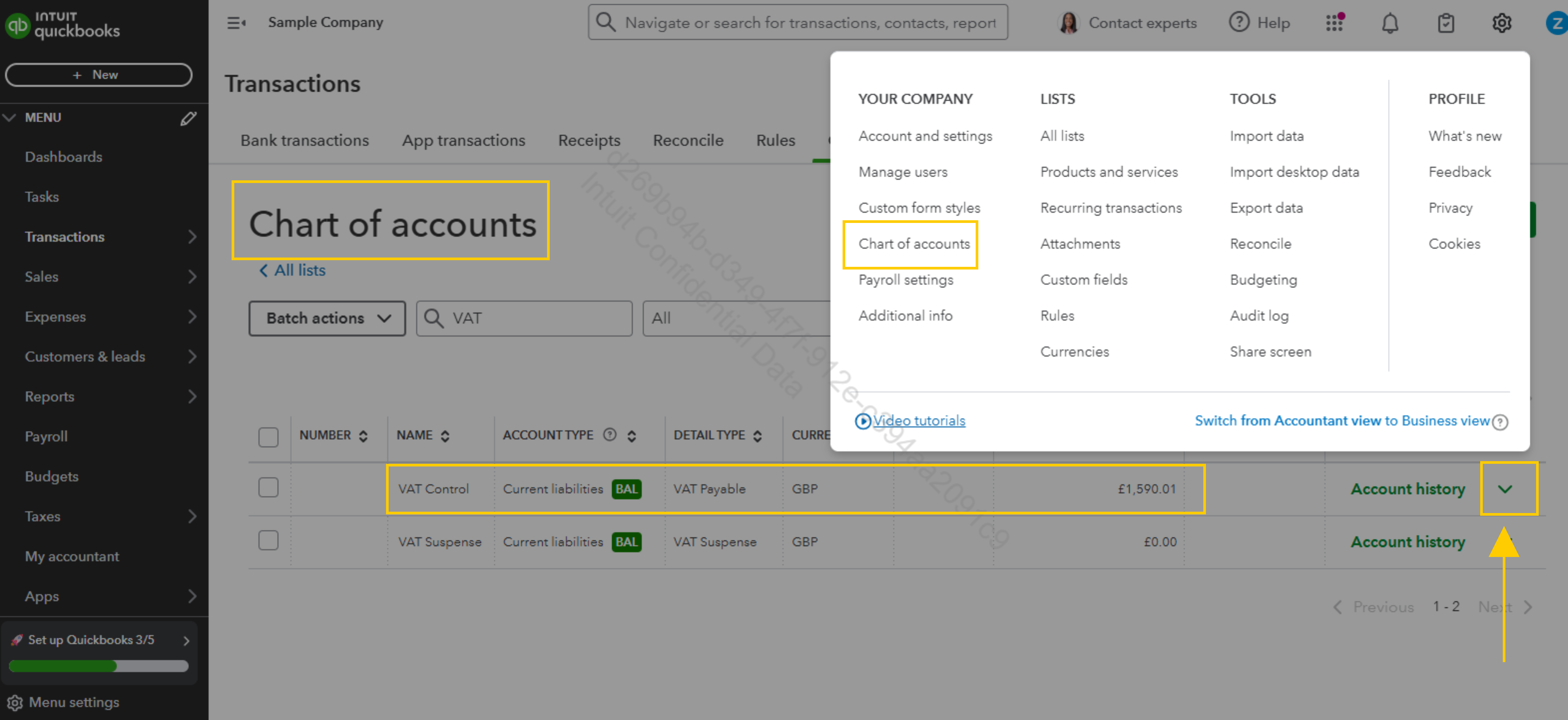The image size is (1568, 720).
Task: Expand the Sales menu chevron
Action: [x=192, y=276]
